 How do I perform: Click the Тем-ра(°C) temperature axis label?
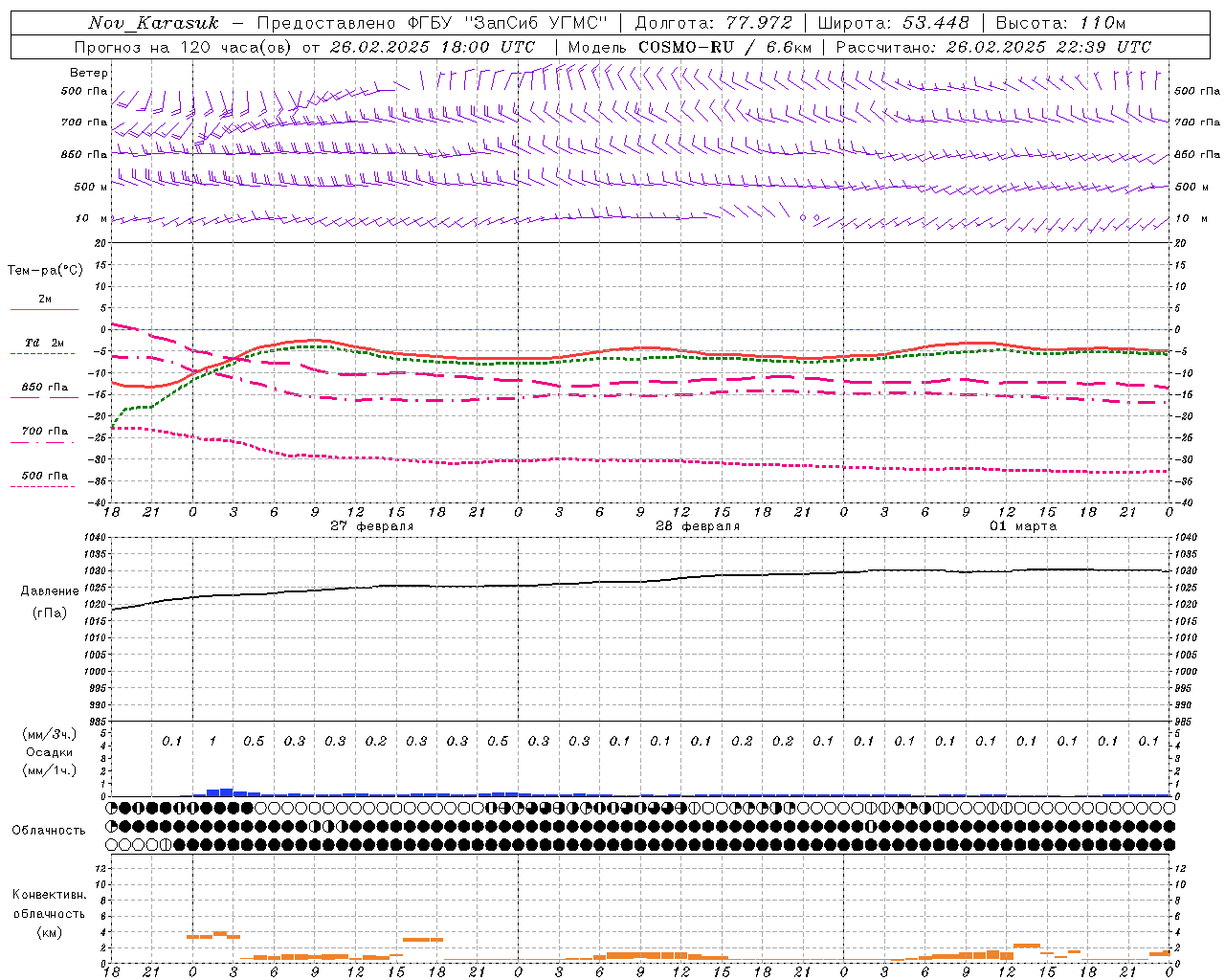click(x=45, y=271)
